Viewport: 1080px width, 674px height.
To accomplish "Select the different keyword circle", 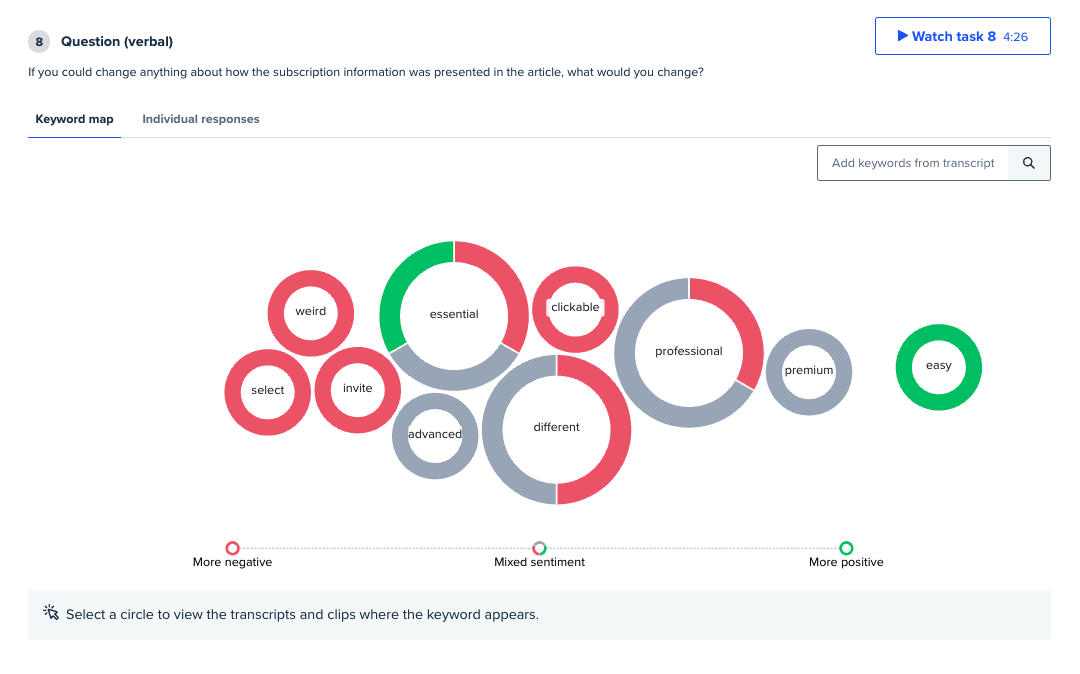I will click(557, 430).
